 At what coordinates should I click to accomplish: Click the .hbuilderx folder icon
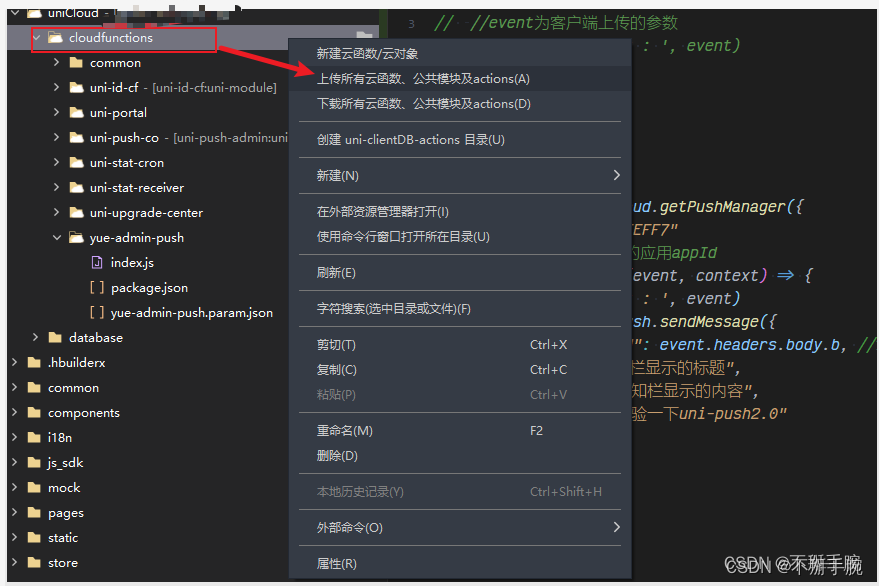[x=34, y=362]
